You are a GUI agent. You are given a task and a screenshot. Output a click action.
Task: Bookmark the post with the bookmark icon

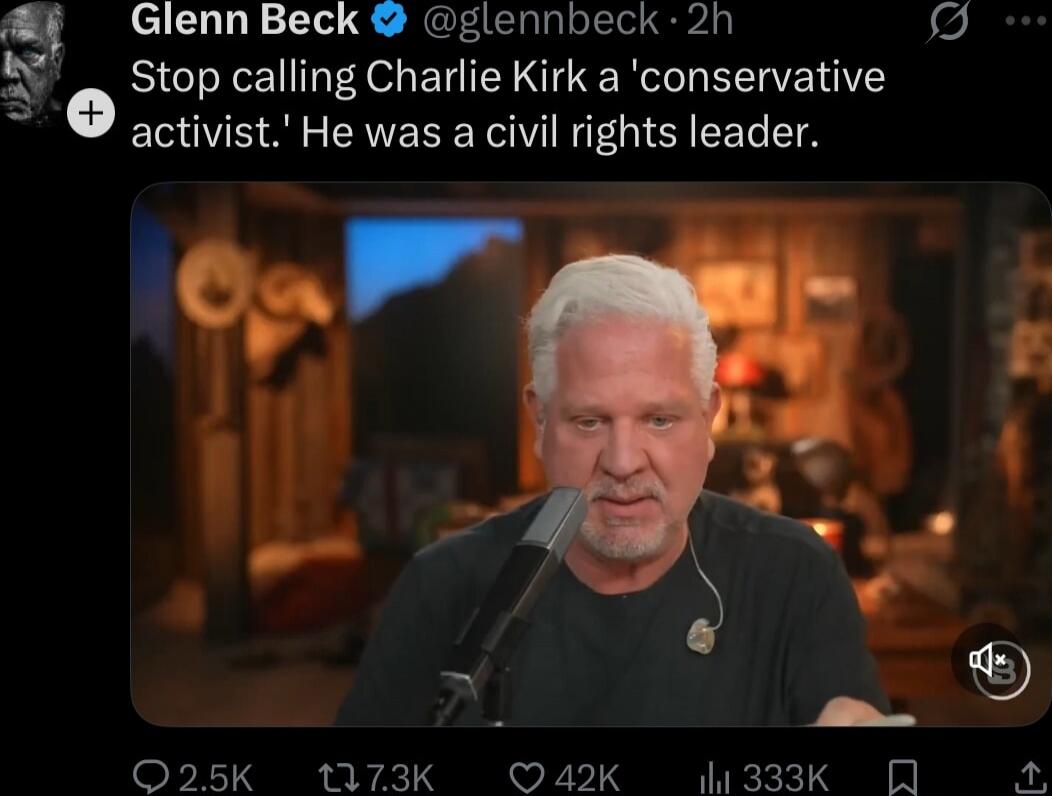point(902,777)
